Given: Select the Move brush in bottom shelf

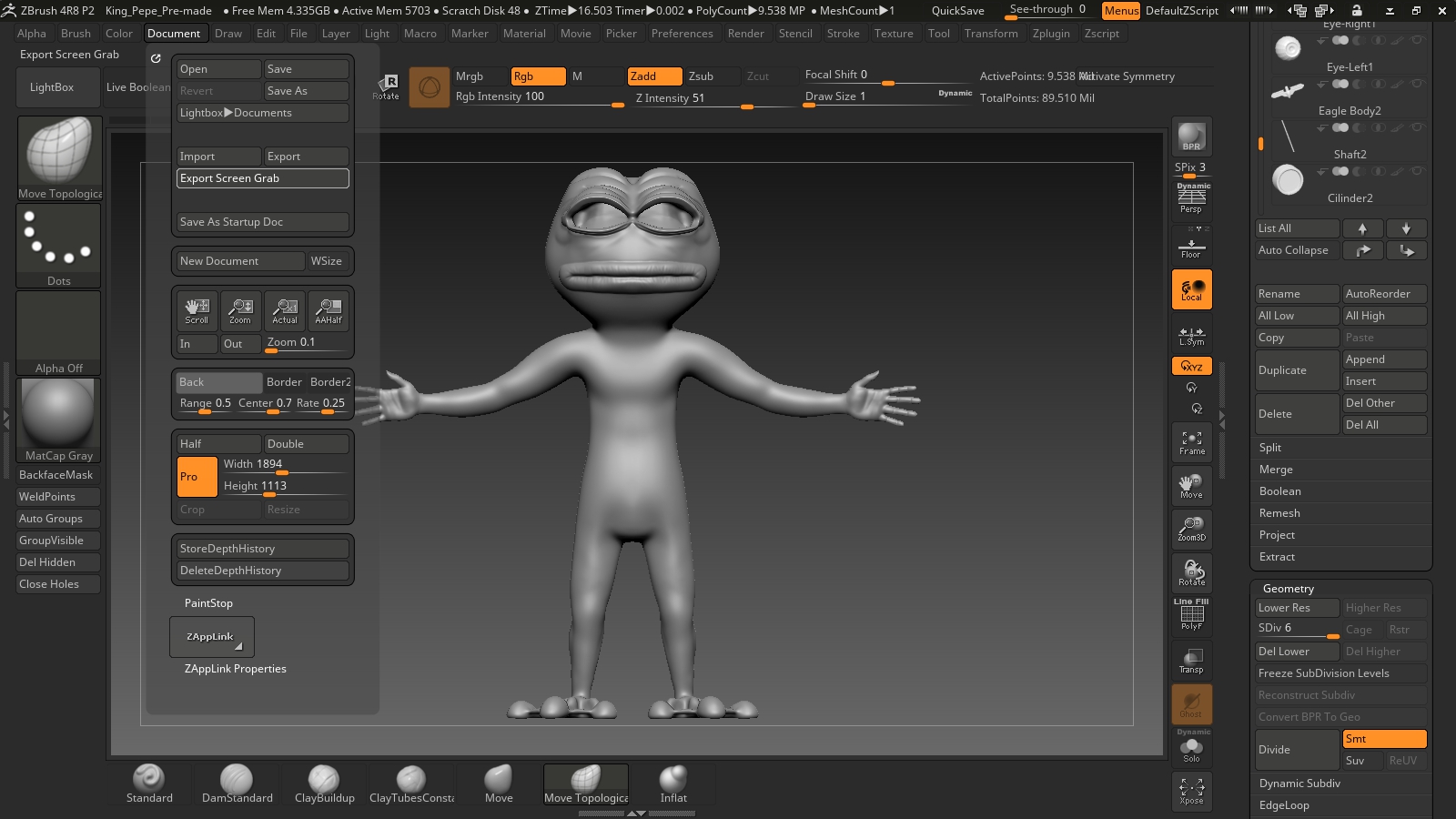Looking at the screenshot, I should [499, 784].
